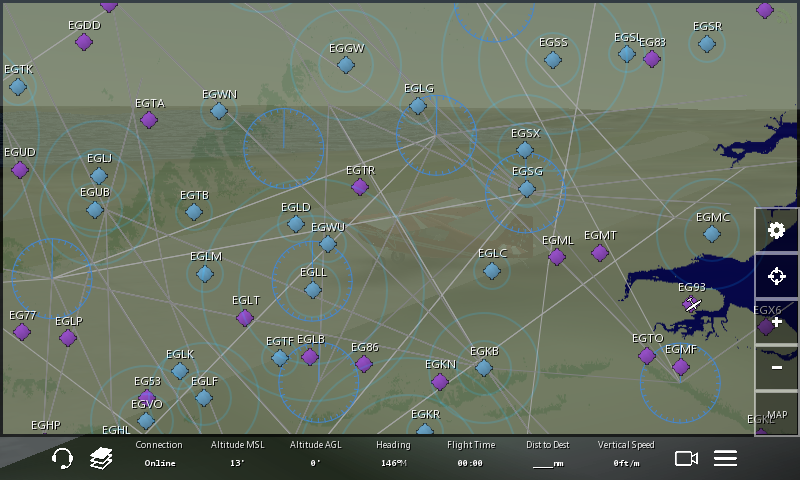Select the white aircraft icon near EG93
The image size is (800, 480).
coord(692,305)
